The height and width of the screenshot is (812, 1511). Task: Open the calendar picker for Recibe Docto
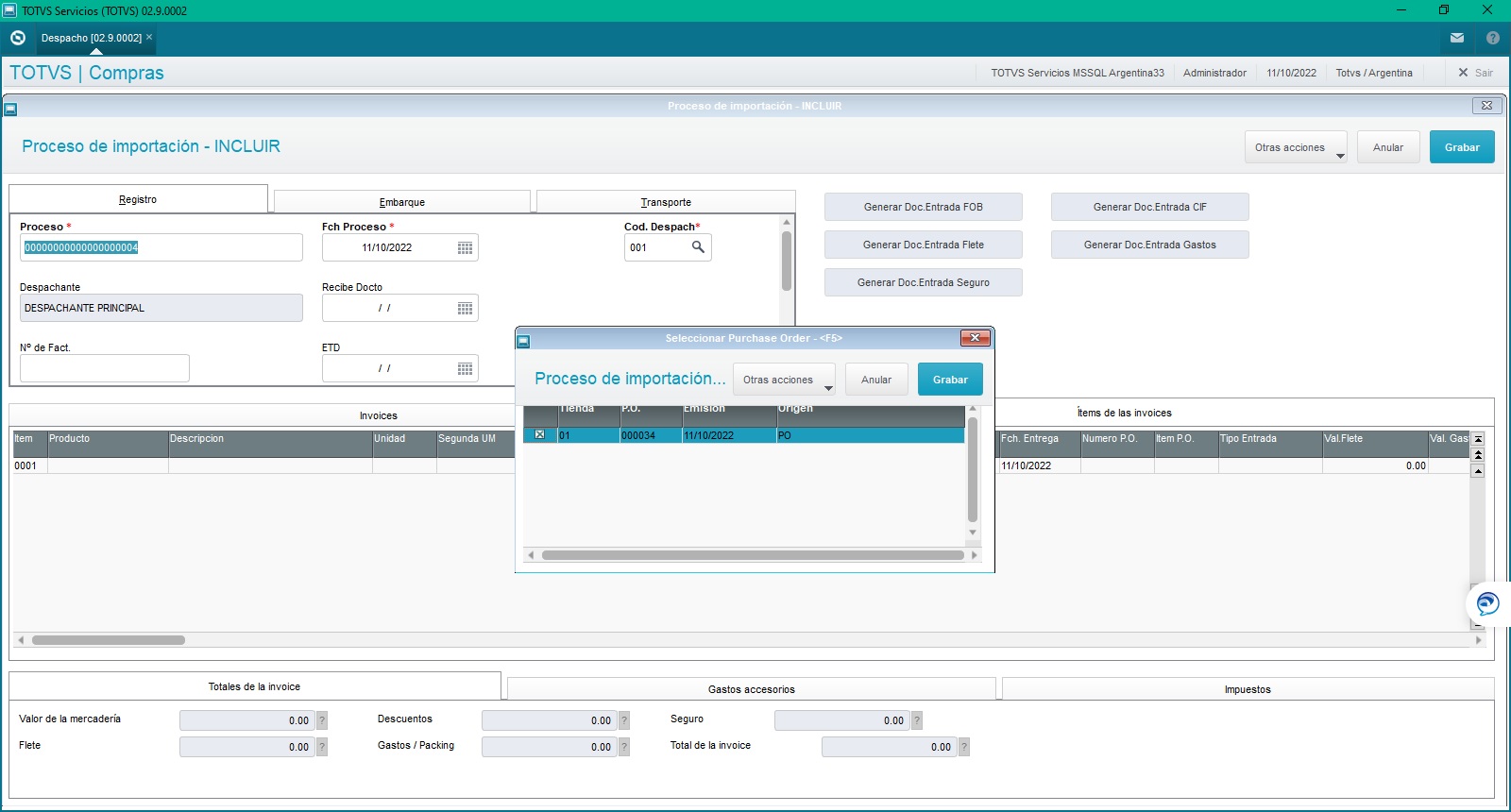click(465, 308)
